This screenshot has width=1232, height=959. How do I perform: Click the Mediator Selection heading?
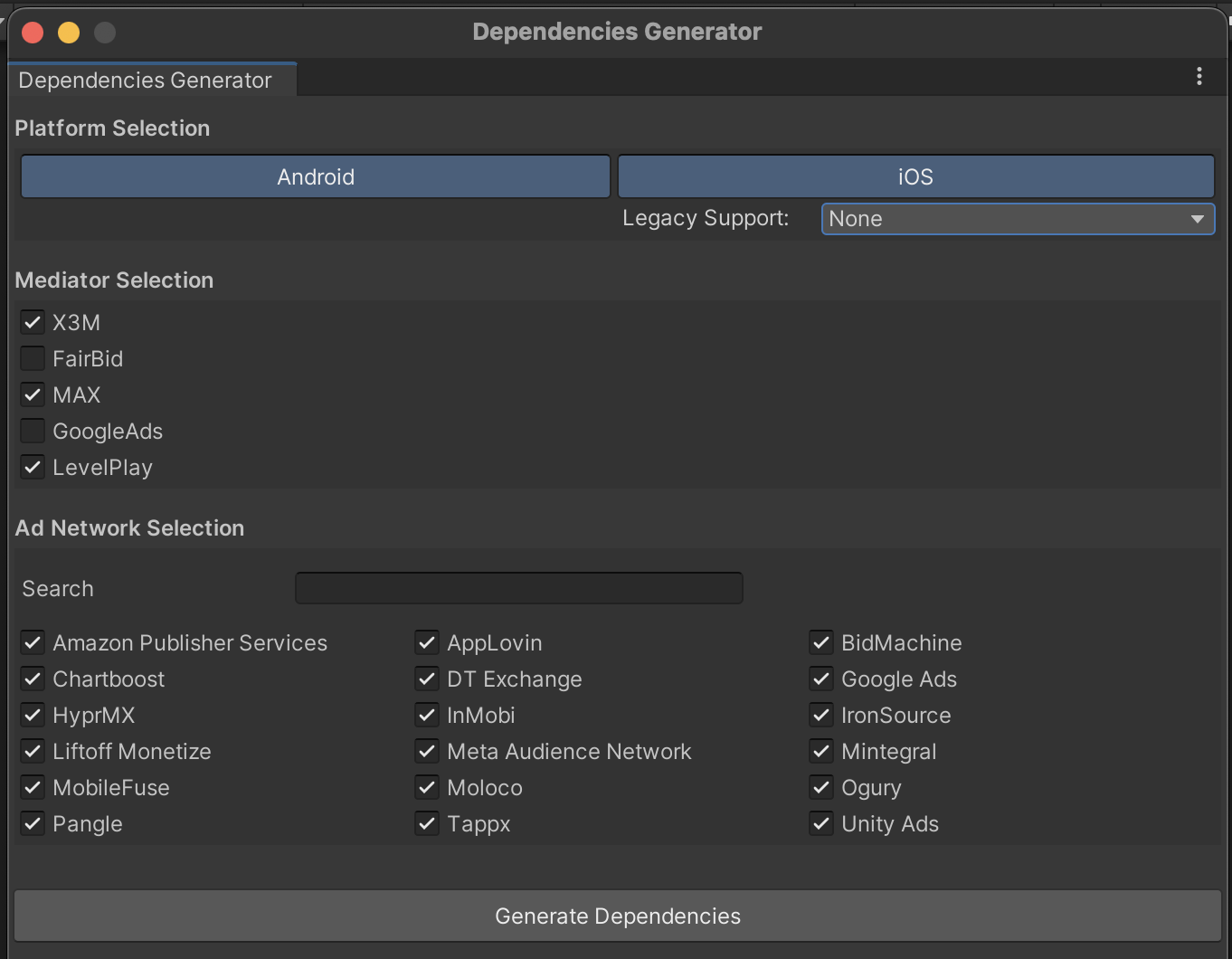114,280
